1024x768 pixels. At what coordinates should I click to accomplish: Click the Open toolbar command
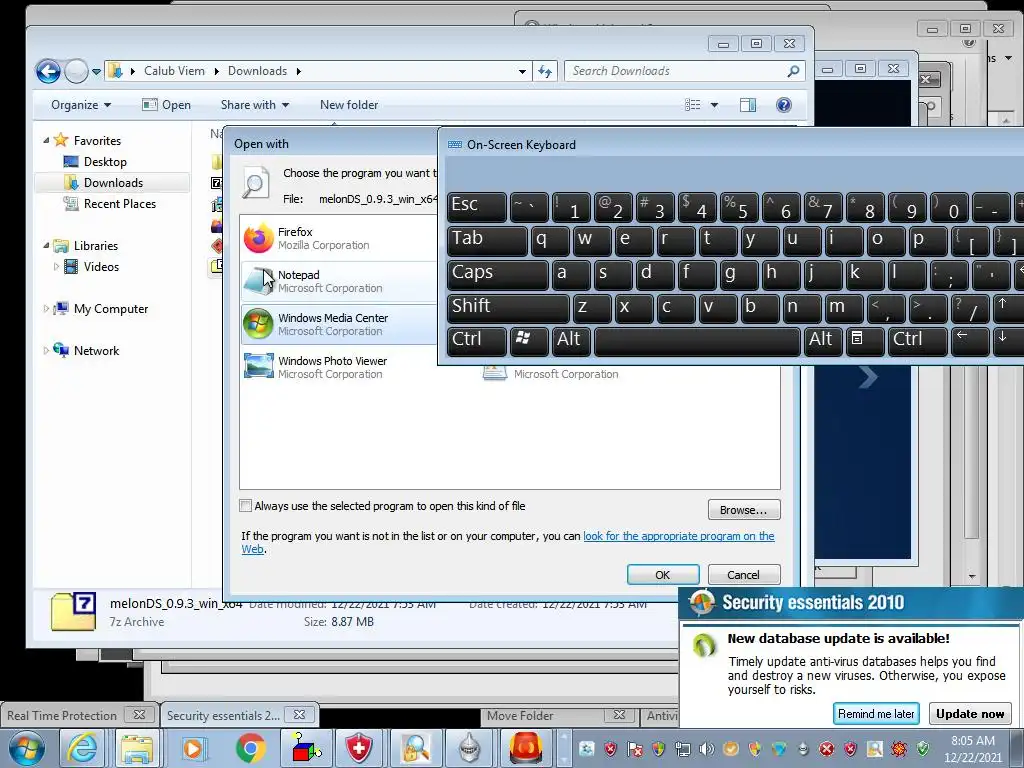167,105
